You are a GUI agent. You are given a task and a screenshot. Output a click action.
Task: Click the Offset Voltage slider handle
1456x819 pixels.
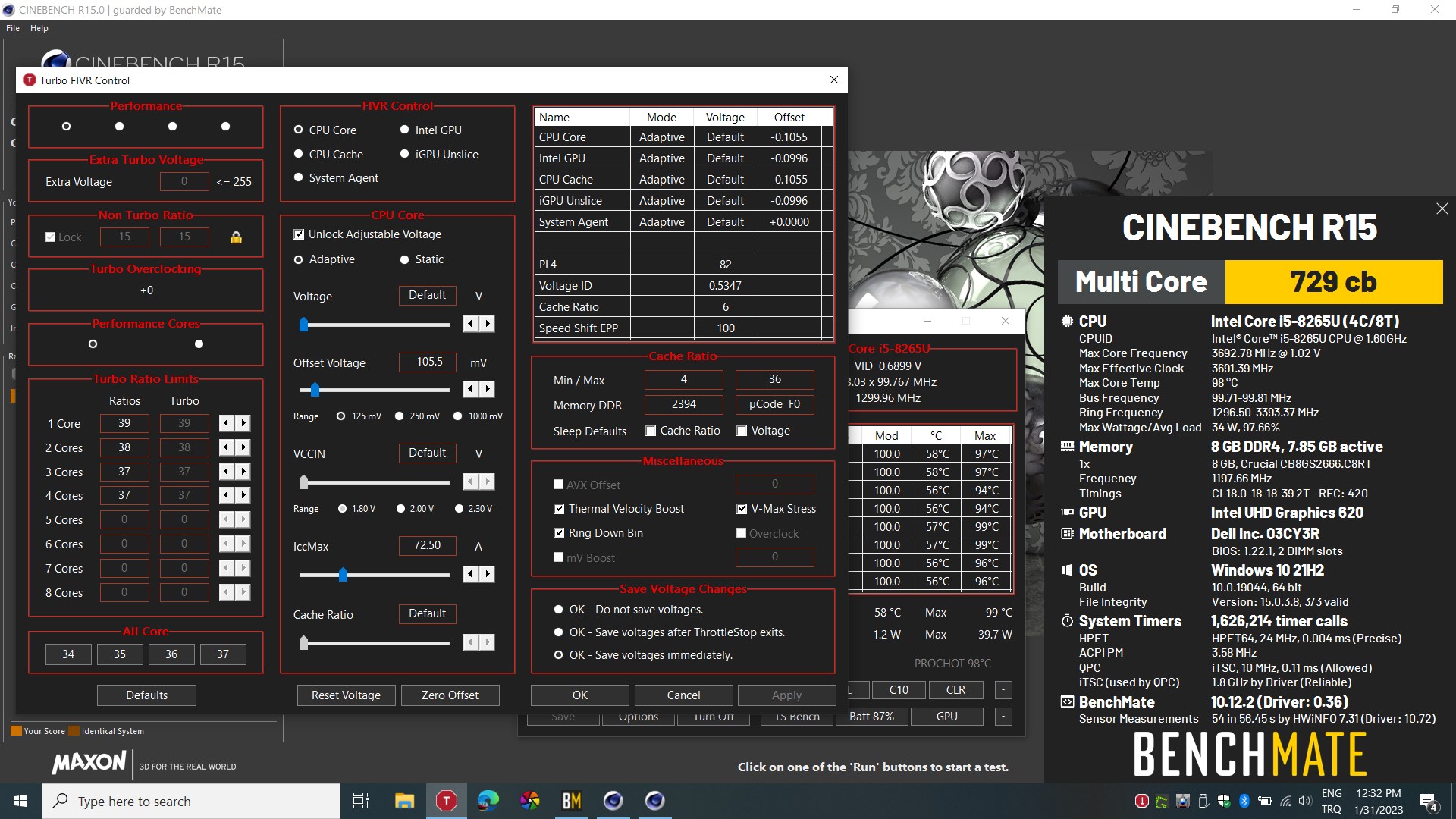315,390
